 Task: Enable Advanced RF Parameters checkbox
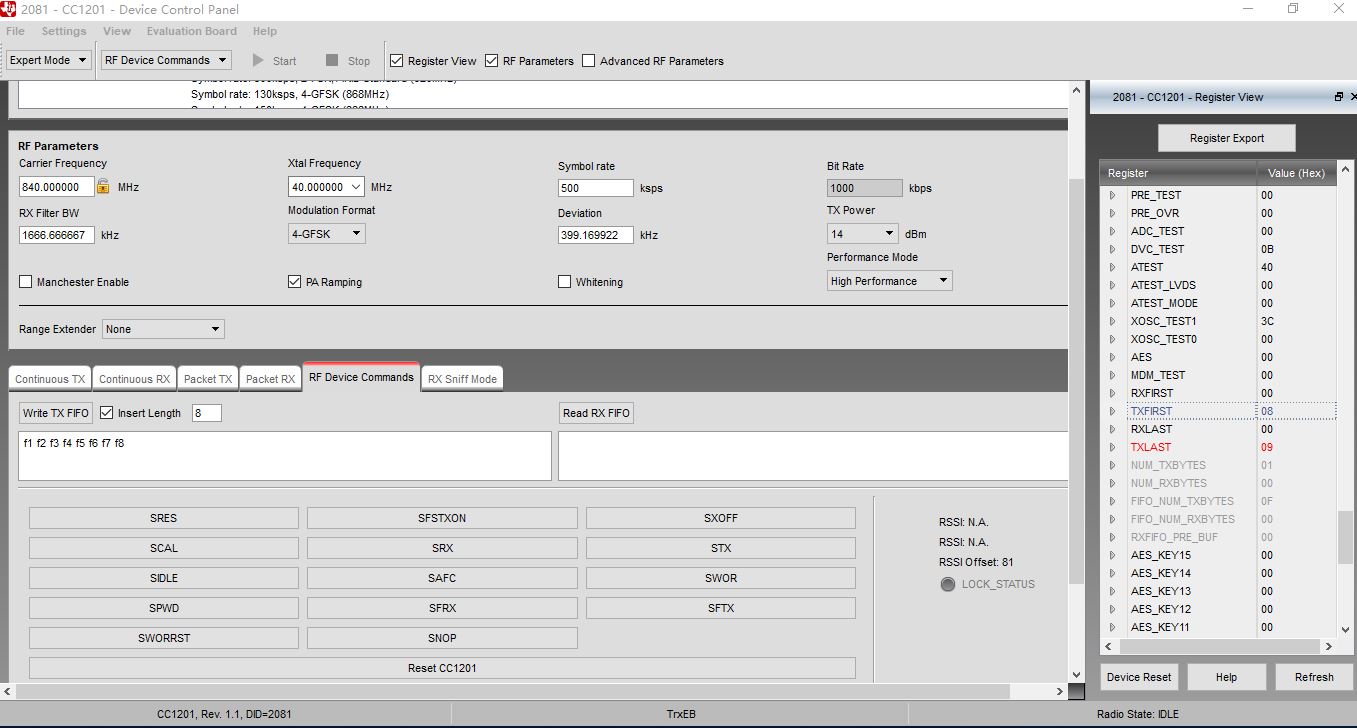[589, 60]
